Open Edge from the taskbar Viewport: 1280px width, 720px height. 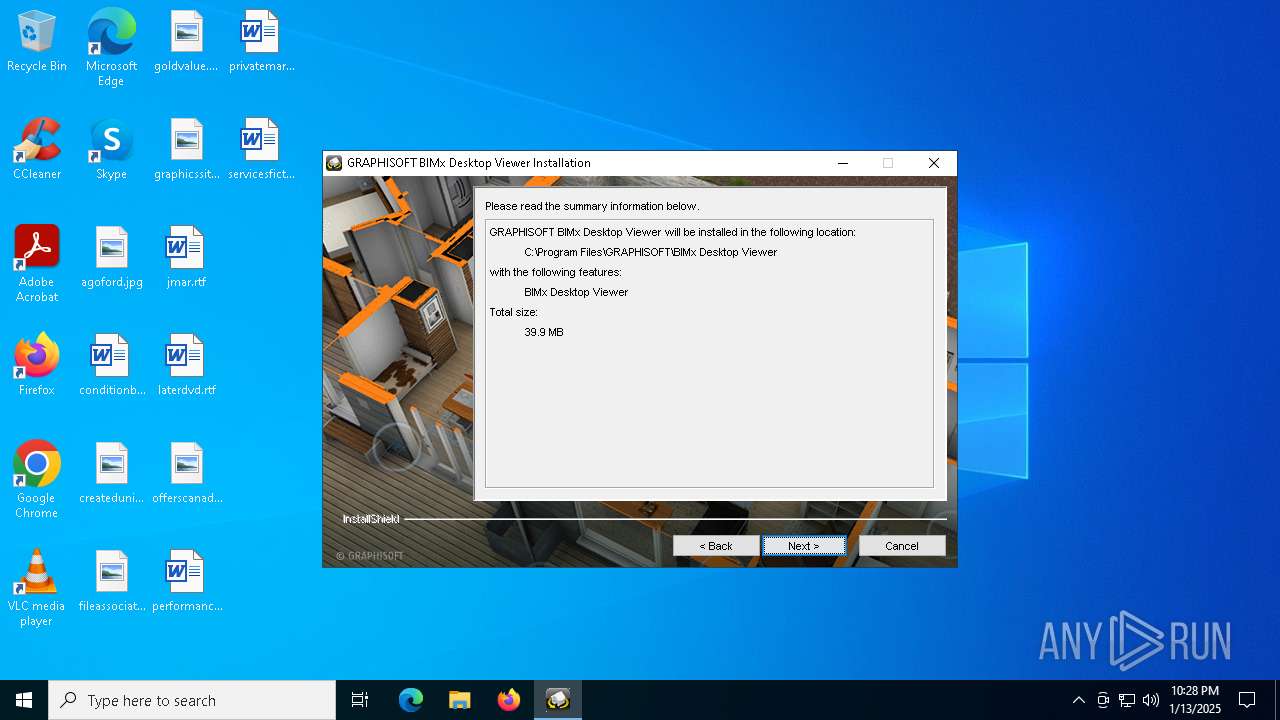(x=411, y=701)
